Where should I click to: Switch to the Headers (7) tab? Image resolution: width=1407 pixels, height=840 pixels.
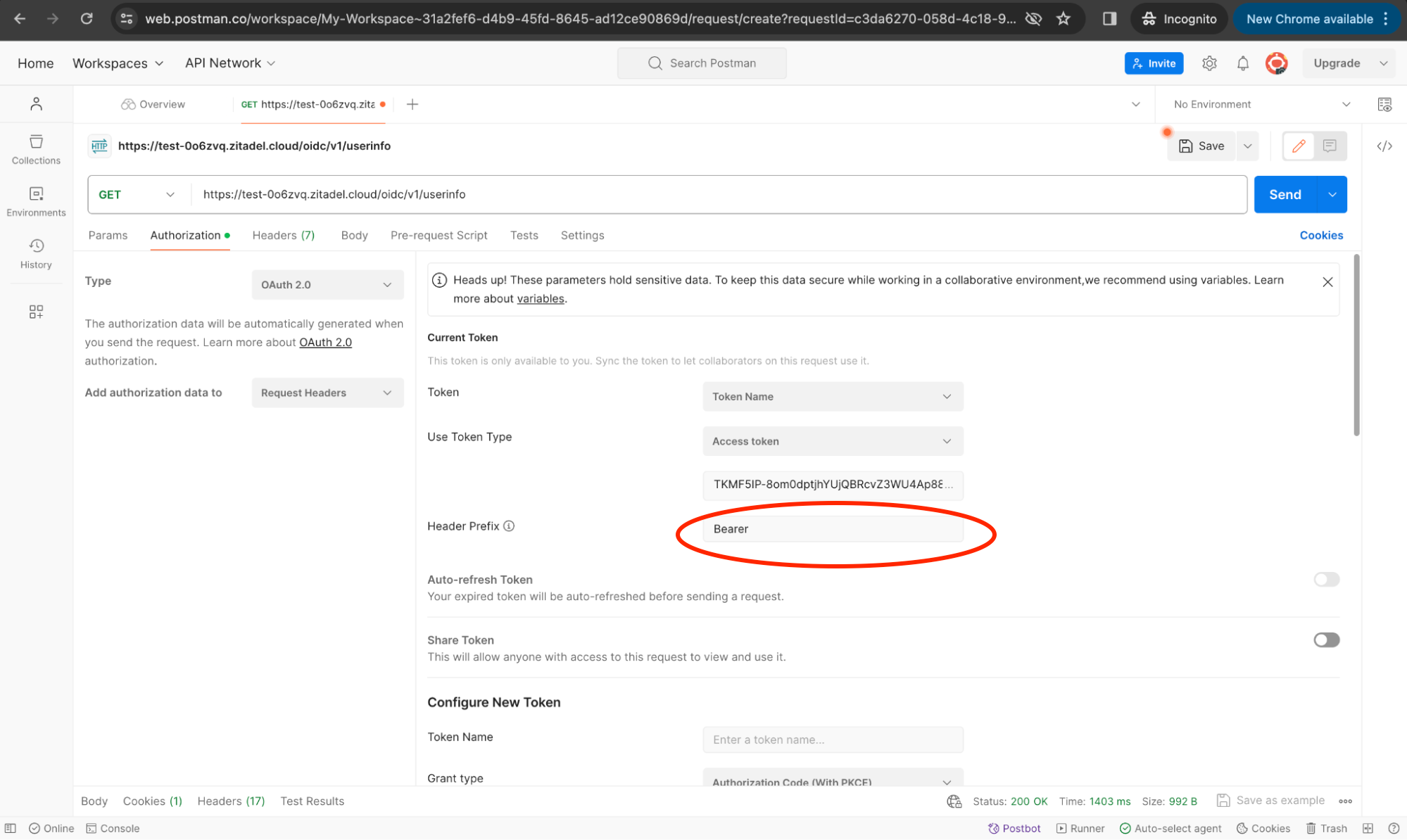[283, 236]
